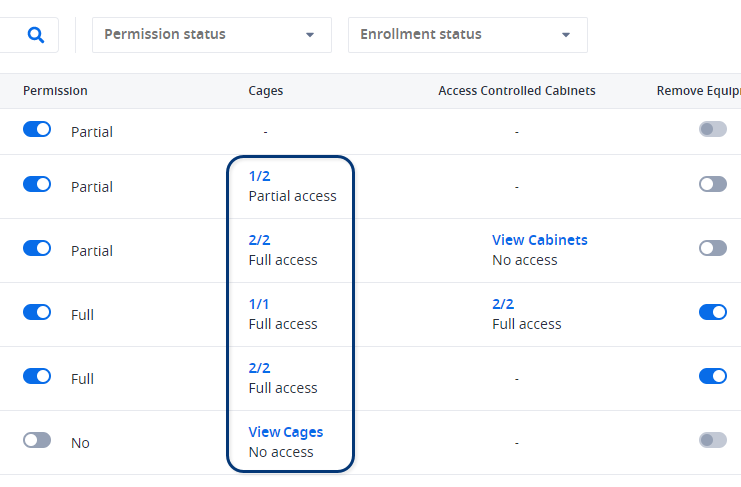Click the View Cages link
Screen dimensions: 741x487
tap(286, 432)
